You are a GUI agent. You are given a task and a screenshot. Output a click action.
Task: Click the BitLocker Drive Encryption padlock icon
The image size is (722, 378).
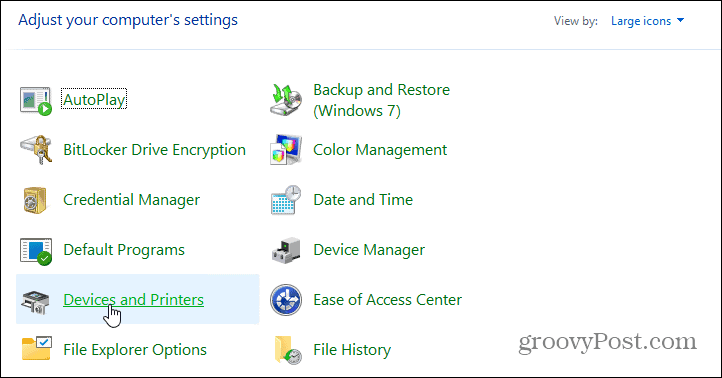(36, 150)
